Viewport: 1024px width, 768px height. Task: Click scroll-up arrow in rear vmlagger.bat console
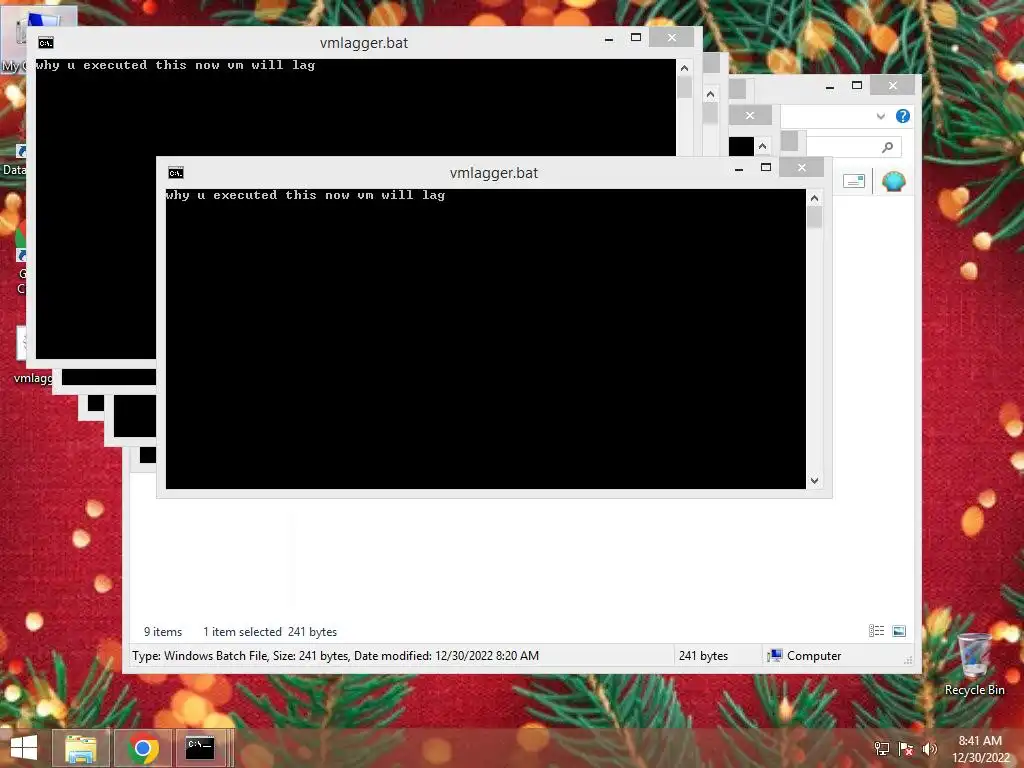click(x=684, y=68)
